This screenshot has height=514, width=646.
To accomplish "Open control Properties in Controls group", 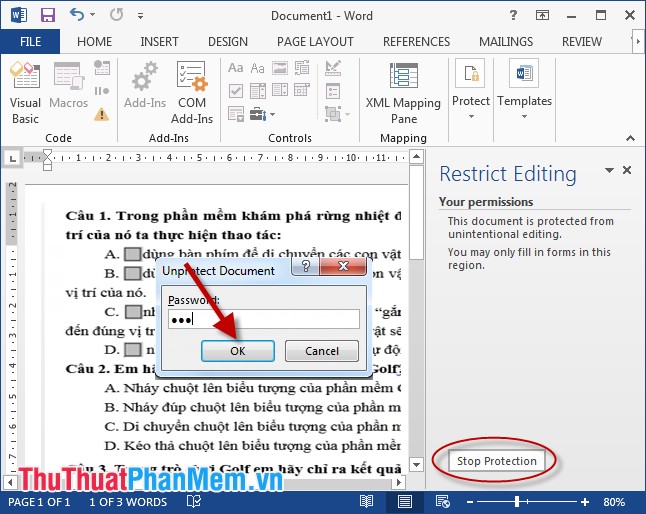I will point(333,91).
